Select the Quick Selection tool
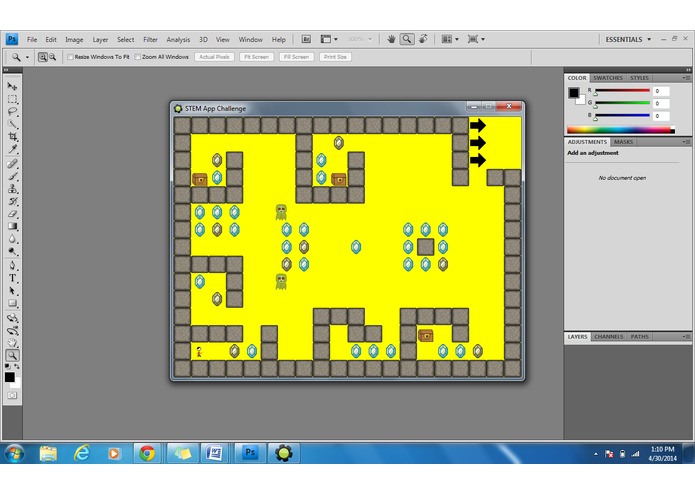Viewport: 695px width, 494px height. (12, 124)
